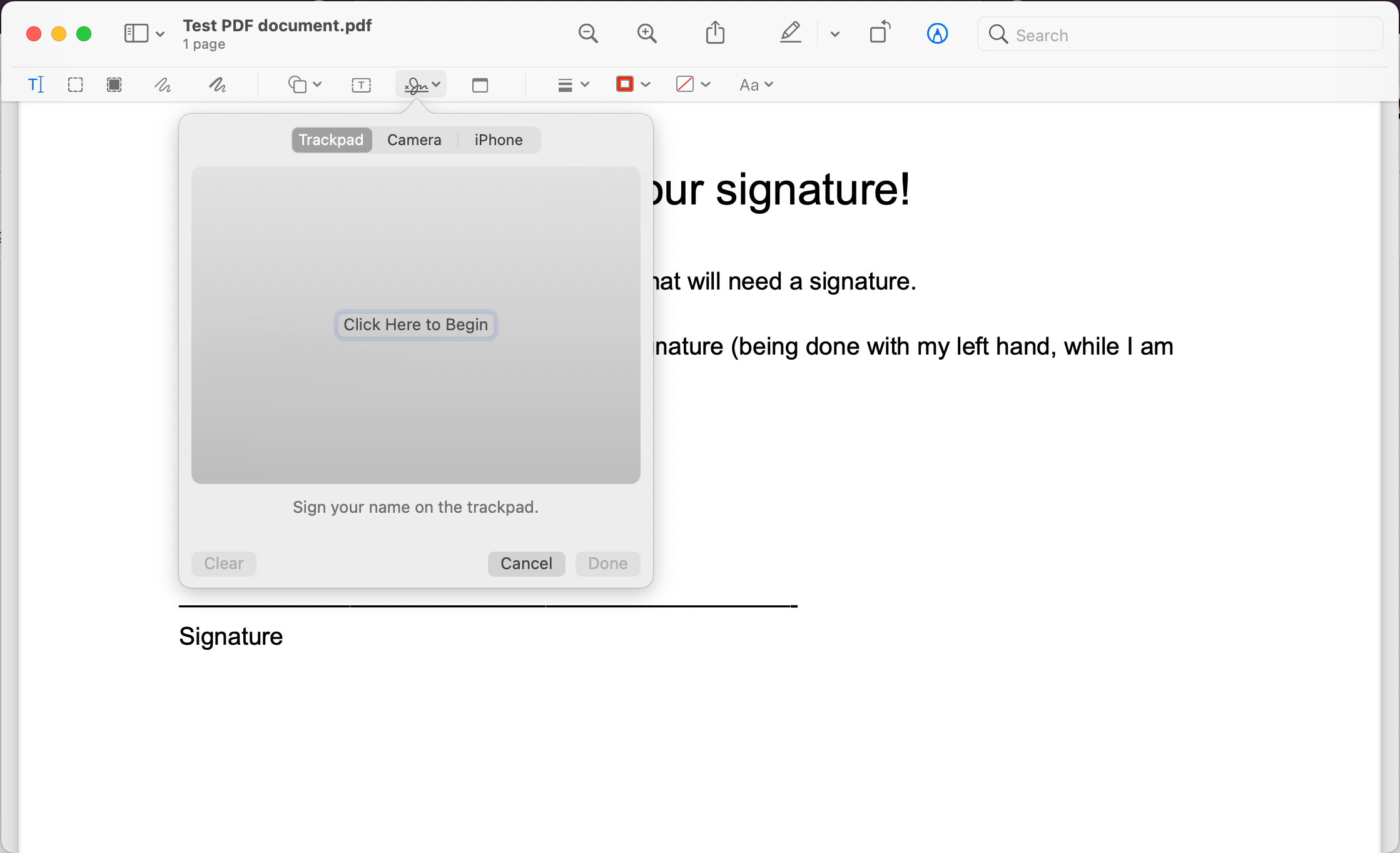This screenshot has width=1400, height=853.
Task: Zoom in on the document
Action: (647, 33)
